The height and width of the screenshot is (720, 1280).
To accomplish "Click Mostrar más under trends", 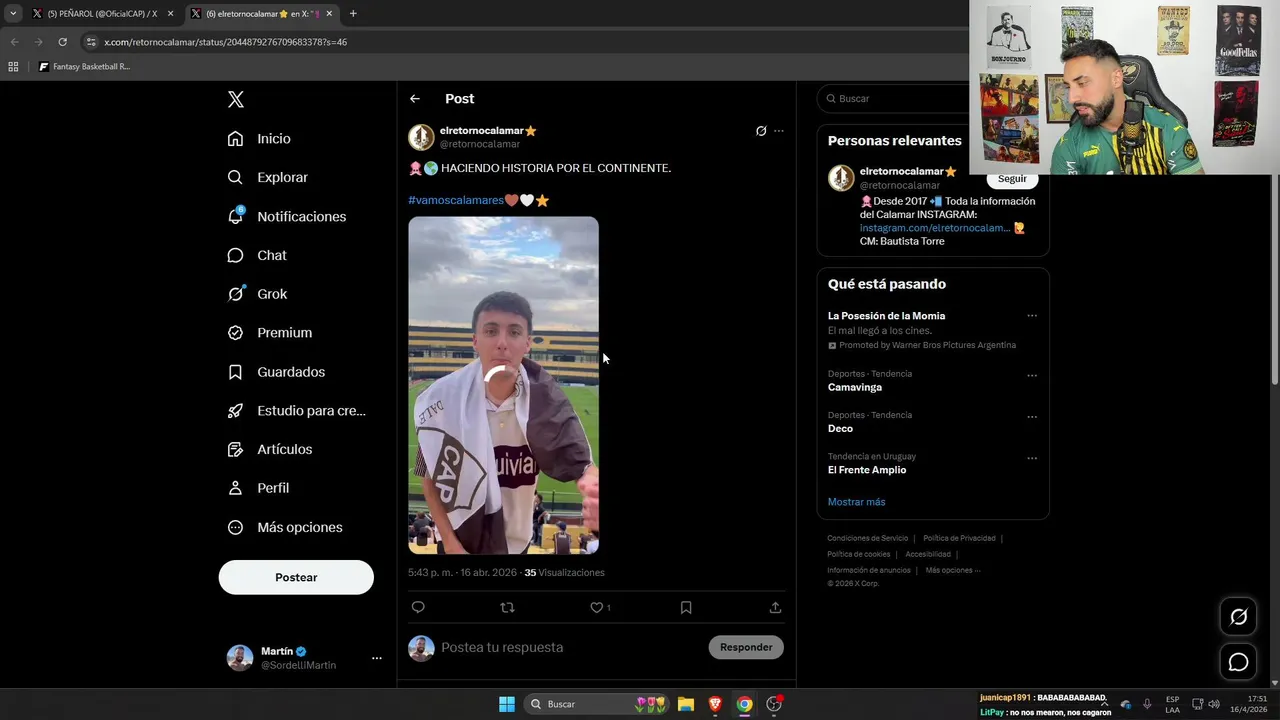I will pos(856,502).
